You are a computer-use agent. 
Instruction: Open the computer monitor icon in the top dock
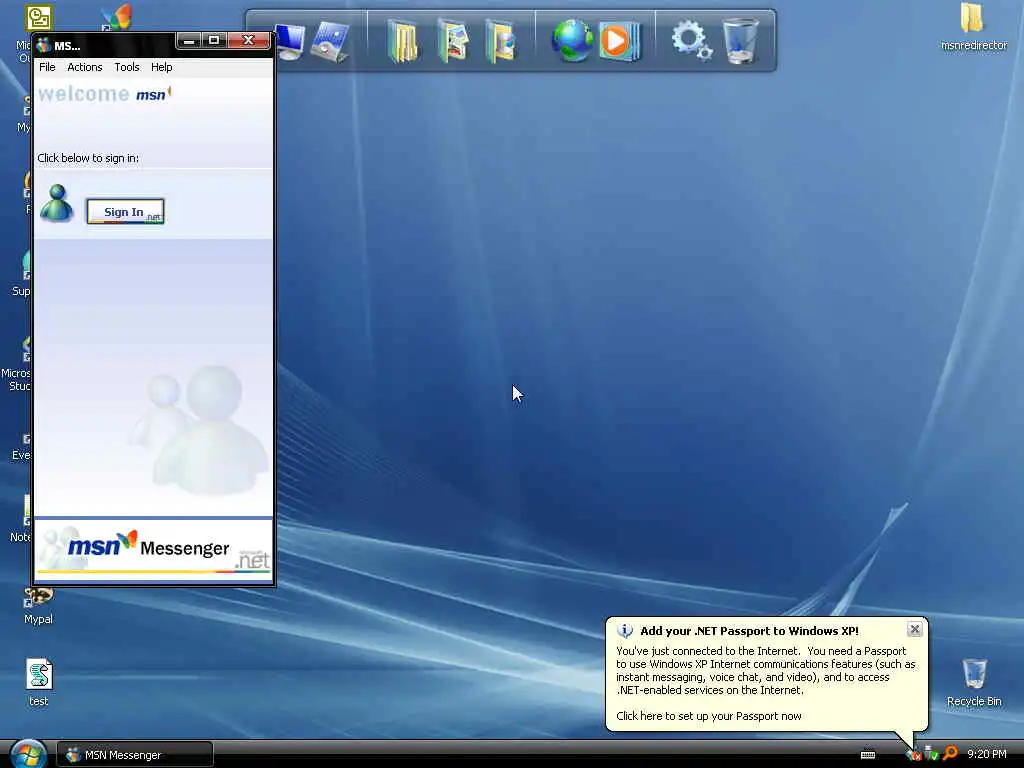(x=290, y=41)
